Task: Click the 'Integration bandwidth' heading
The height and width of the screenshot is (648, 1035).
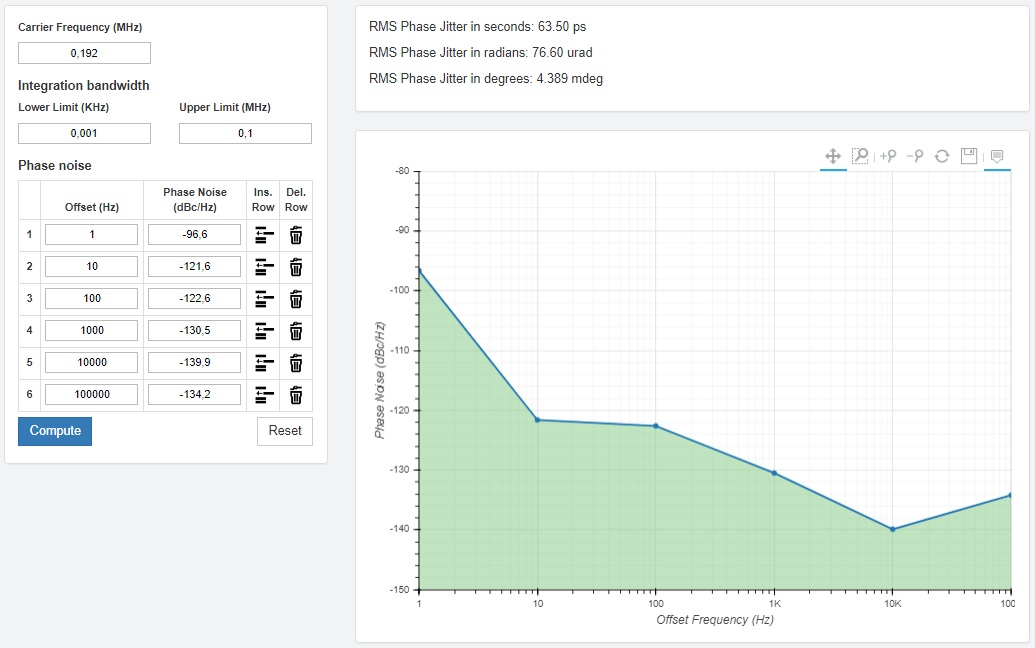Action: coord(83,85)
